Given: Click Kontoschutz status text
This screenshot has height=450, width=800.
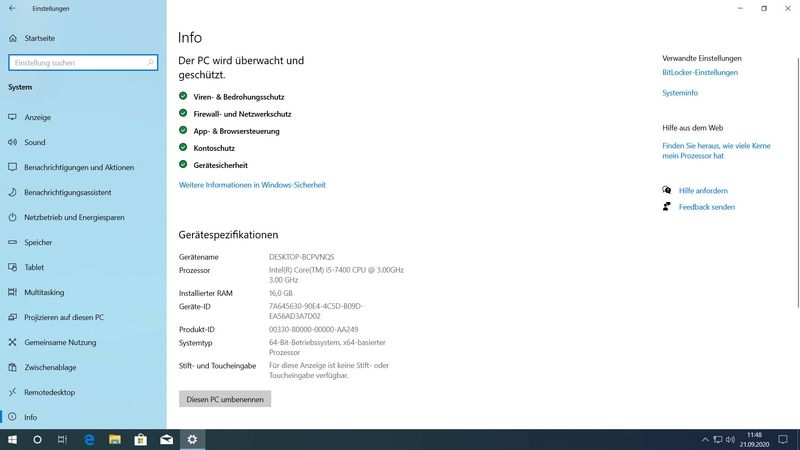Looking at the screenshot, I should (x=214, y=148).
